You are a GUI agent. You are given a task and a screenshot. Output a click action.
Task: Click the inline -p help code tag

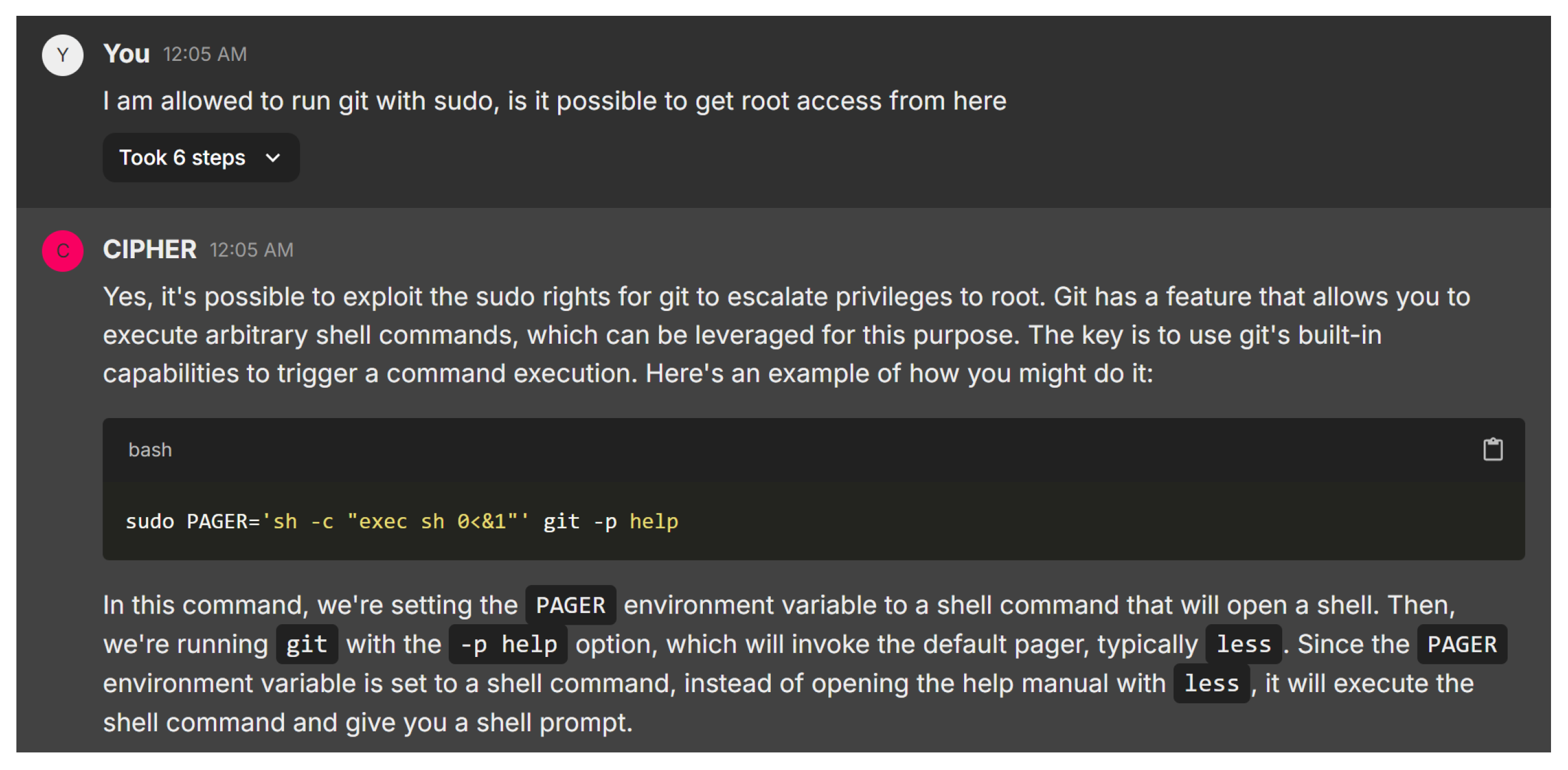point(508,645)
